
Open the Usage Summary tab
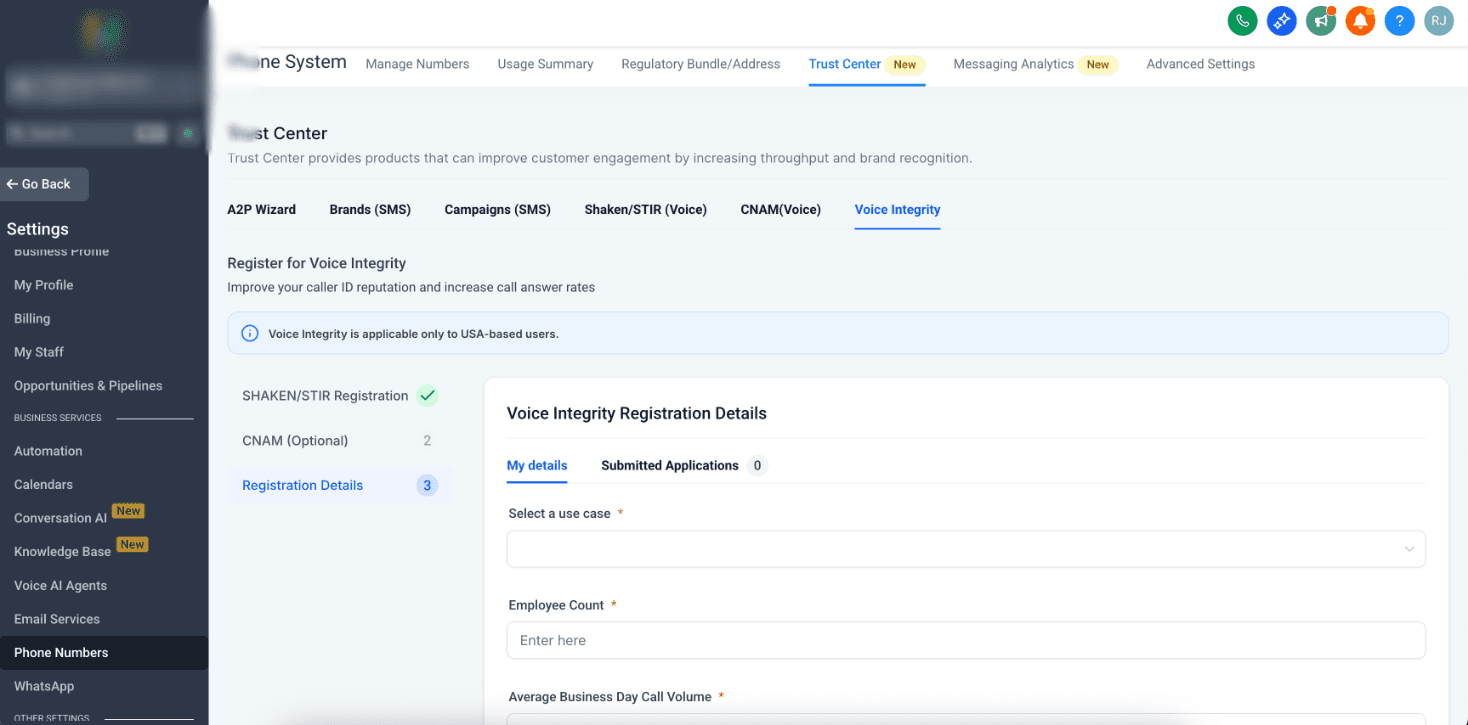(545, 64)
